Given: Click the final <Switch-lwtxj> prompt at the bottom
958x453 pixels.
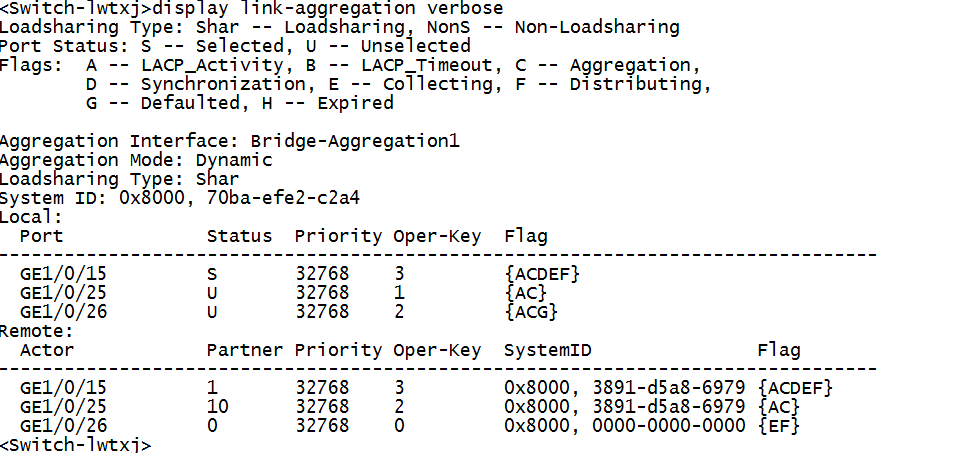Looking at the screenshot, I should (x=75, y=445).
